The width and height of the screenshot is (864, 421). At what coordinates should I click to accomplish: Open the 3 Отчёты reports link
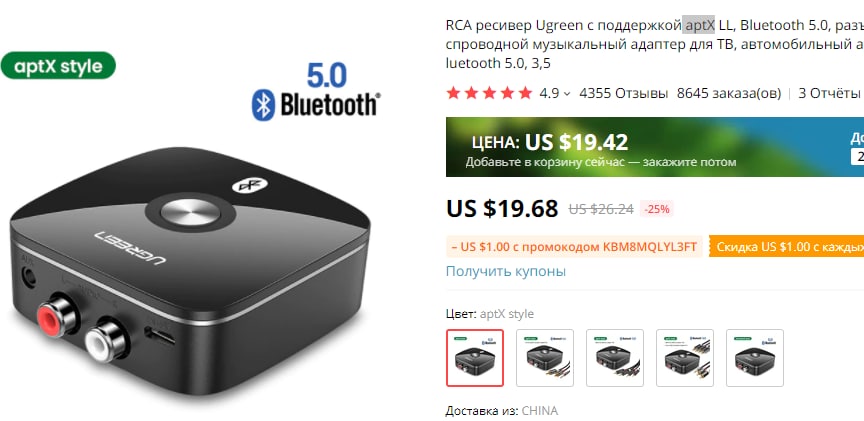point(829,93)
